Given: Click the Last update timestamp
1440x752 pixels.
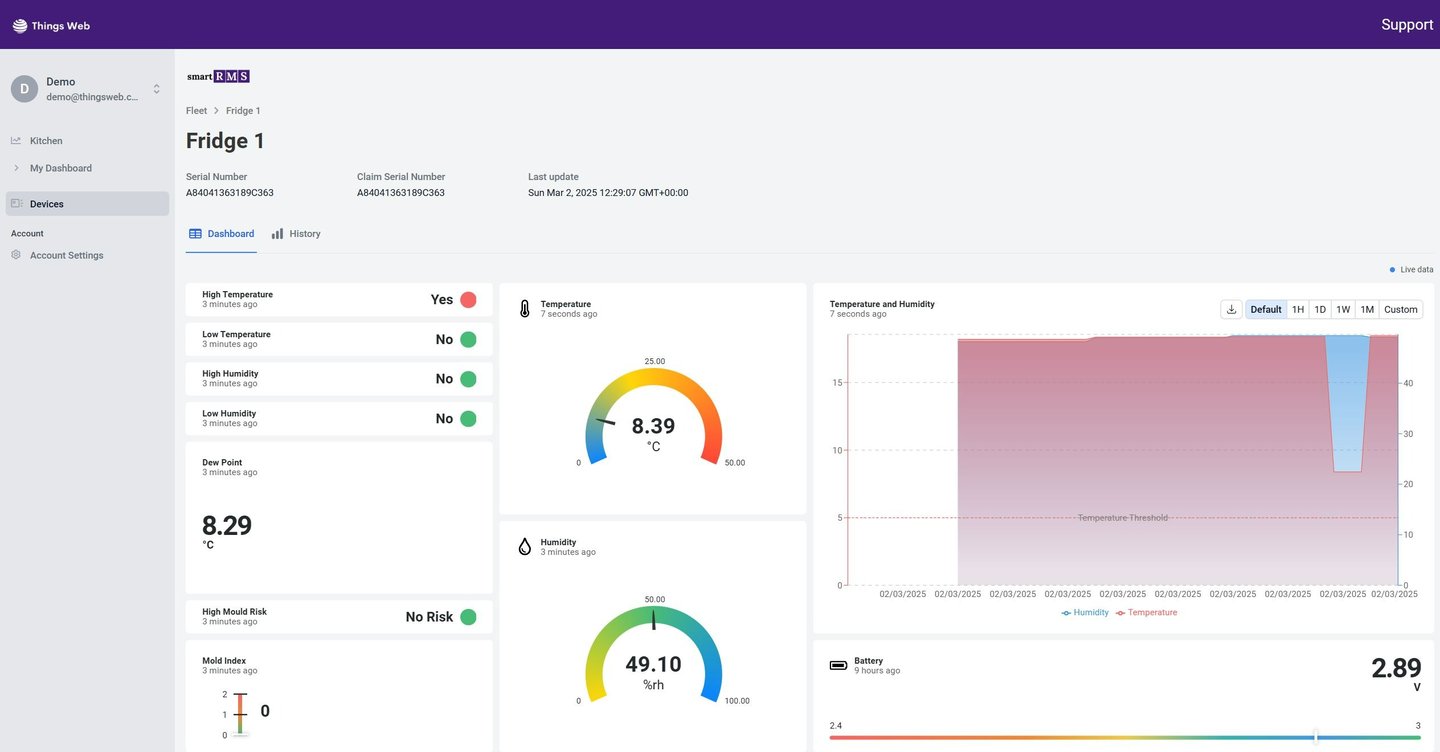Looking at the screenshot, I should (x=608, y=193).
